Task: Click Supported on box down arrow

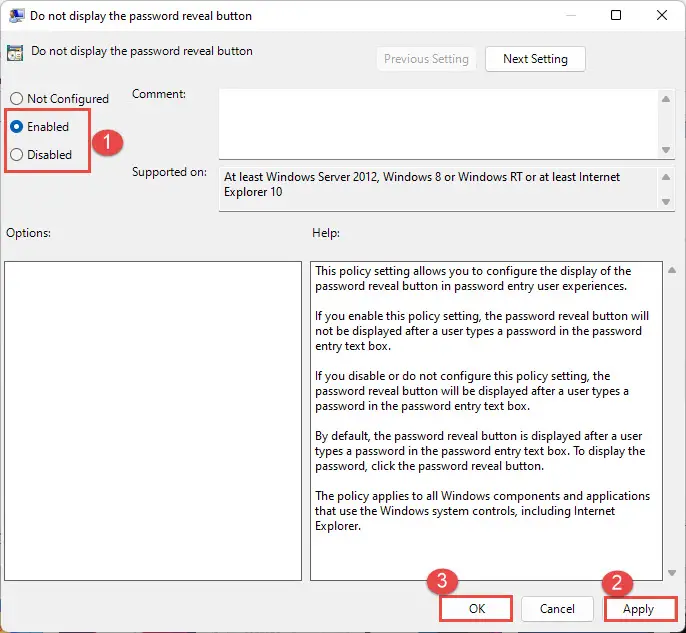Action: coord(666,202)
